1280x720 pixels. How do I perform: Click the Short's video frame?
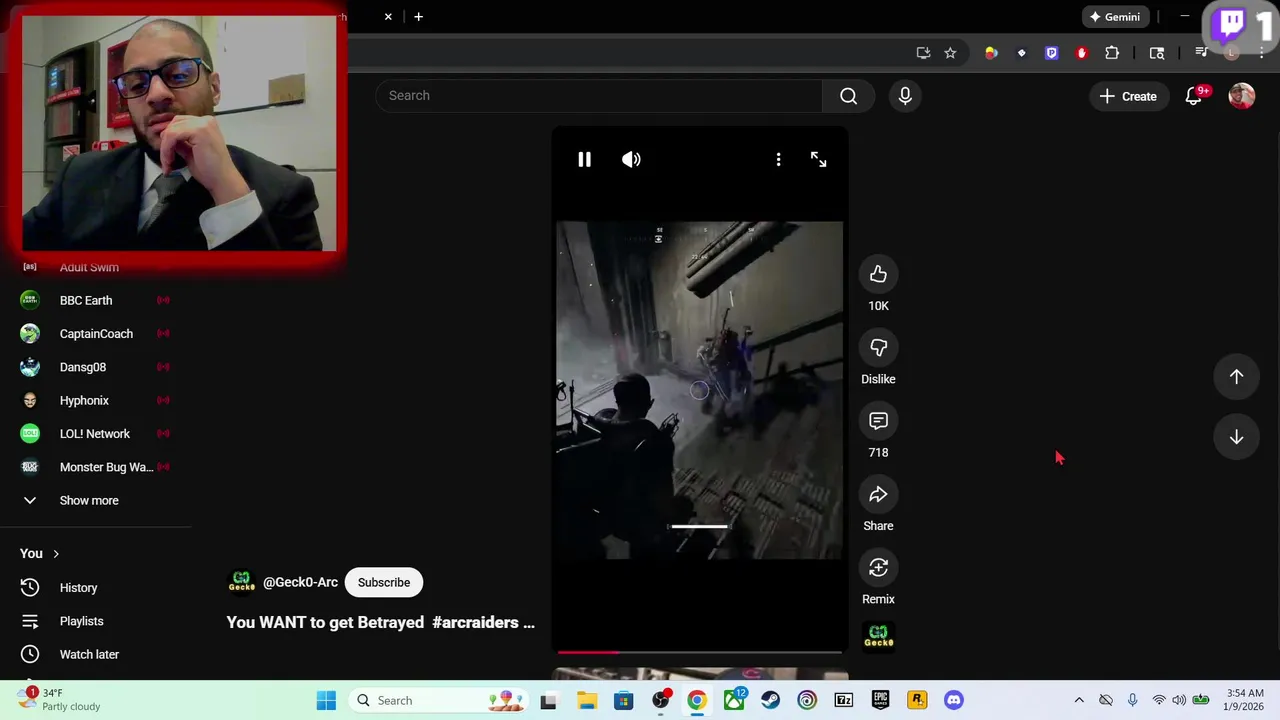click(699, 390)
